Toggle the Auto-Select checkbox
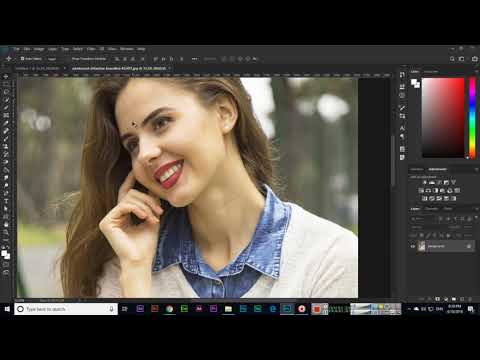 tap(22, 59)
